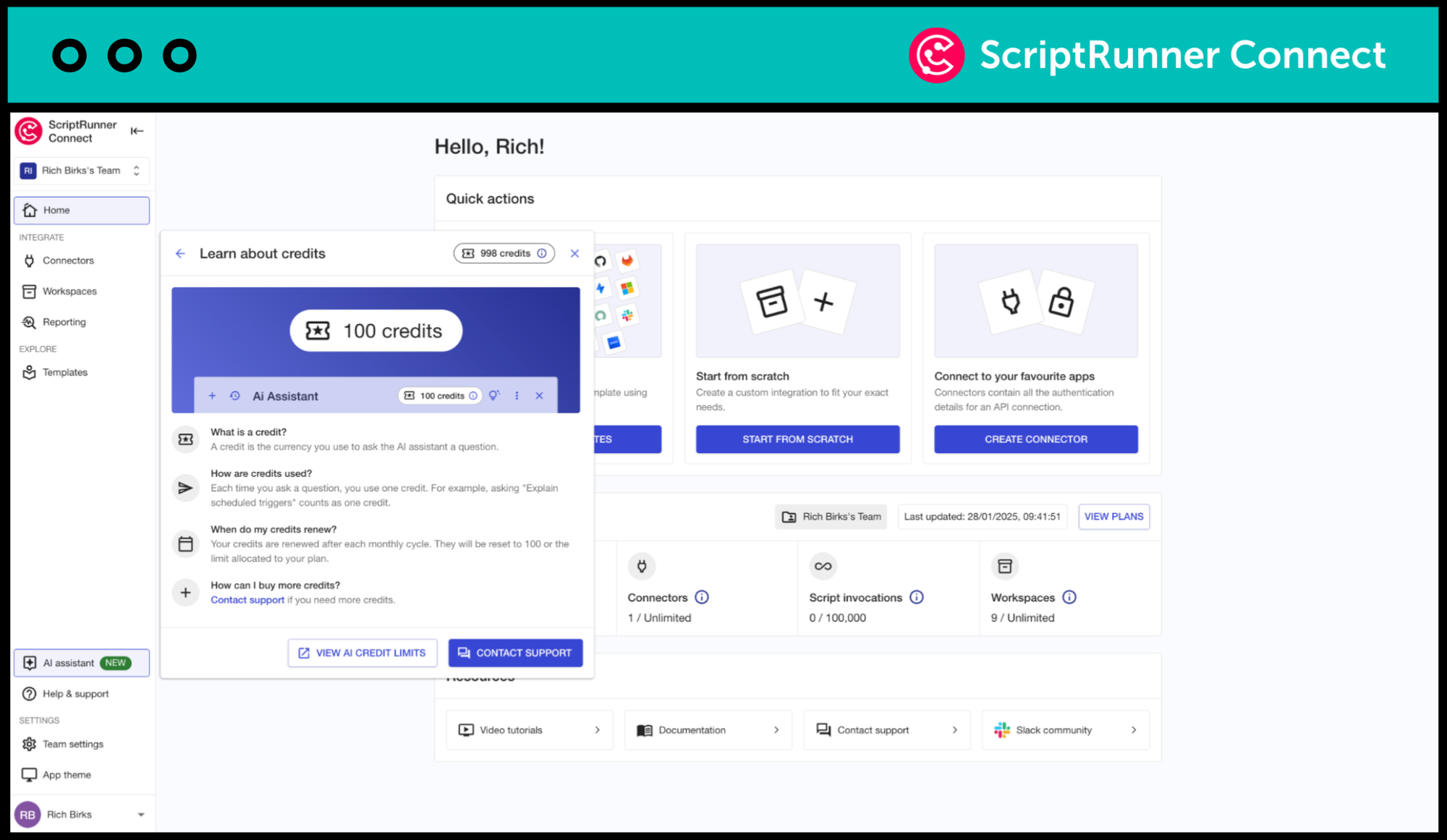Click info icon next to Connectors usage

click(702, 597)
